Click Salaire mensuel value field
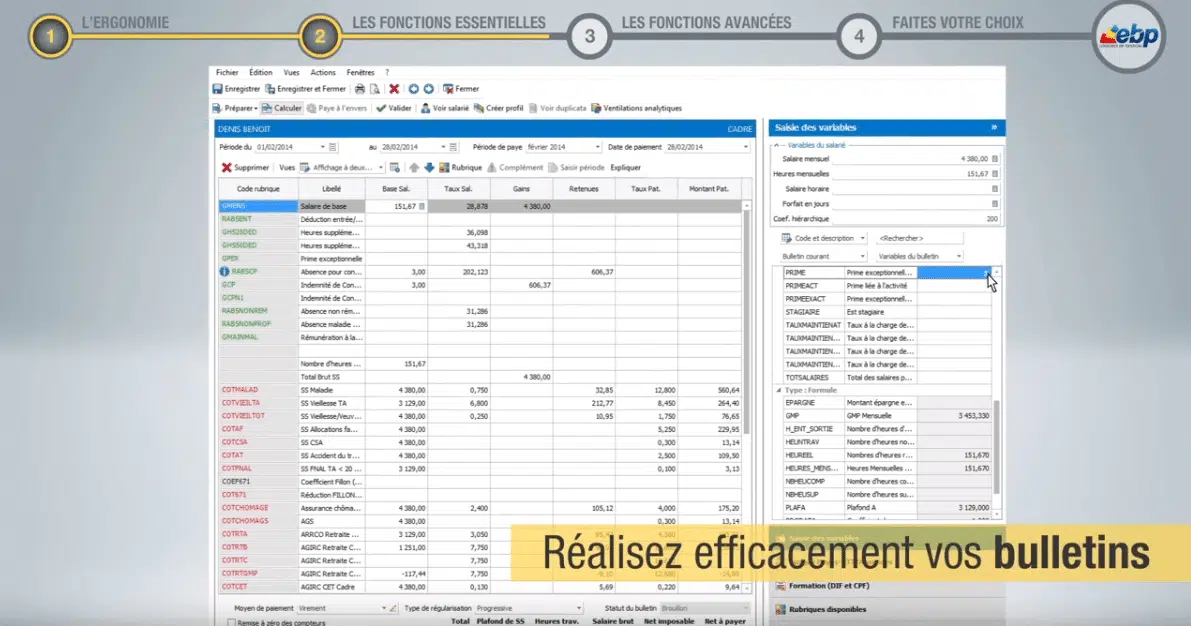 coord(915,159)
